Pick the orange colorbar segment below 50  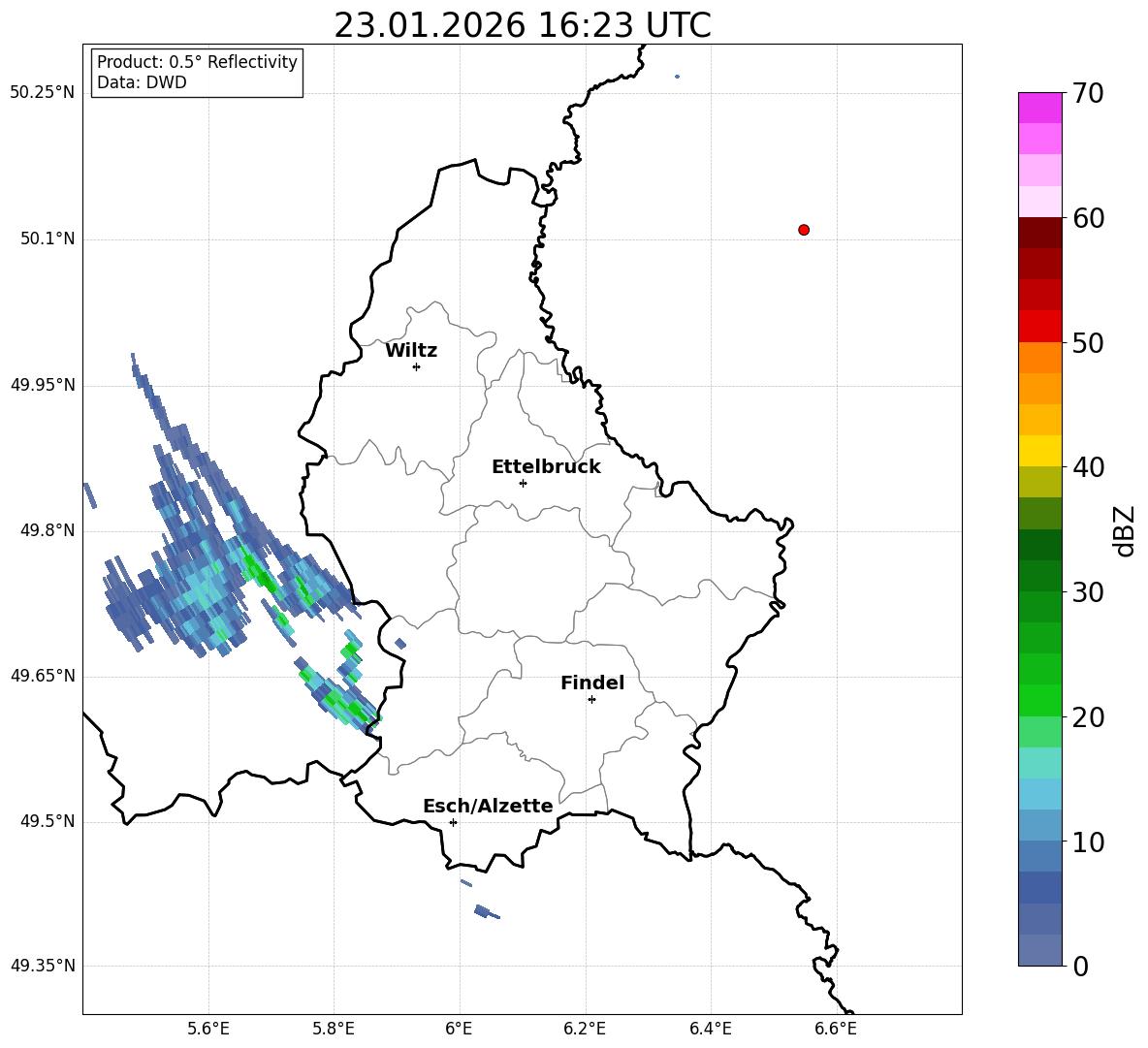1039,357
